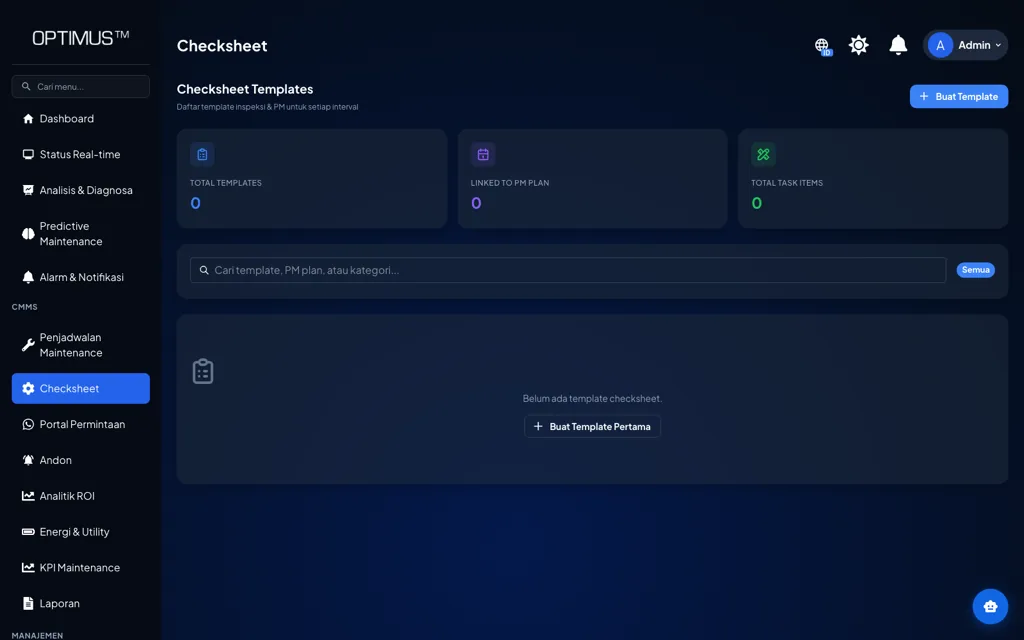Expand the Admin user dropdown chevron
This screenshot has width=1024, height=640.
[x=998, y=46]
